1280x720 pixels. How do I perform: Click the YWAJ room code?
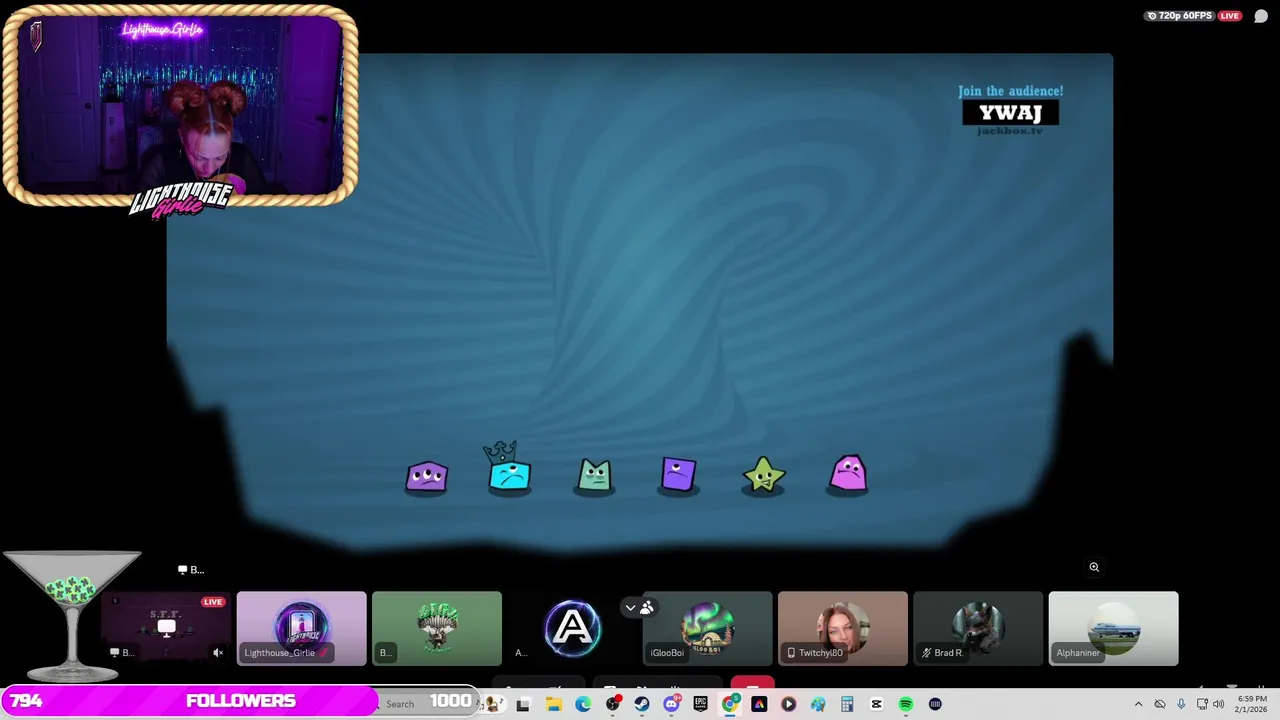(1010, 113)
